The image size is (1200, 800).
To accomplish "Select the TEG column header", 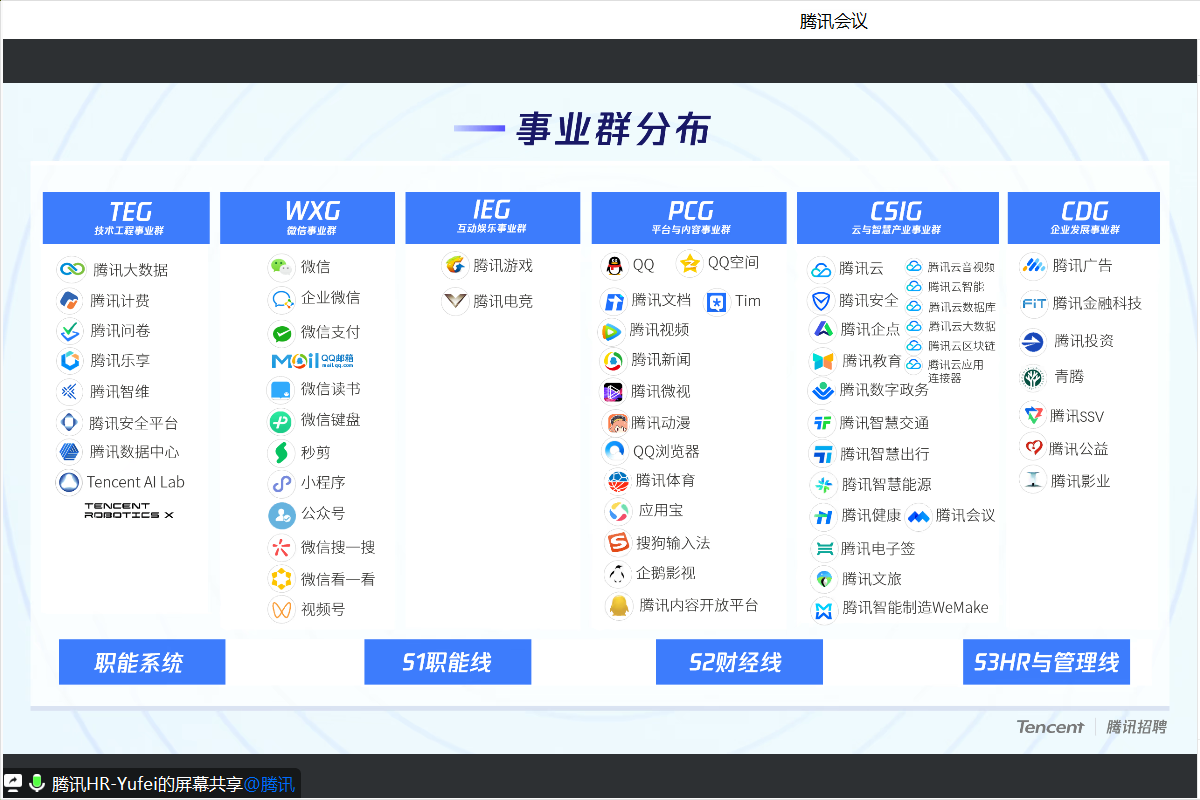I will pos(126,217).
